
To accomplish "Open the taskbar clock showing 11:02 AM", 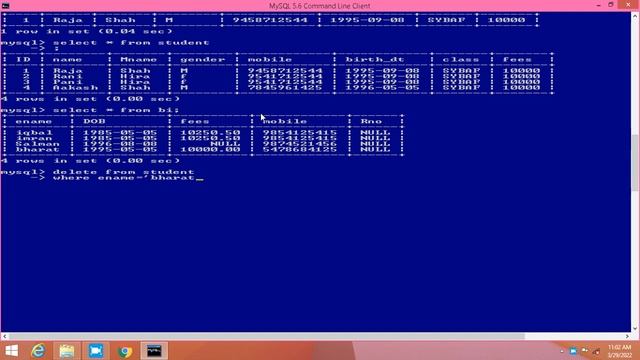I will click(x=620, y=351).
